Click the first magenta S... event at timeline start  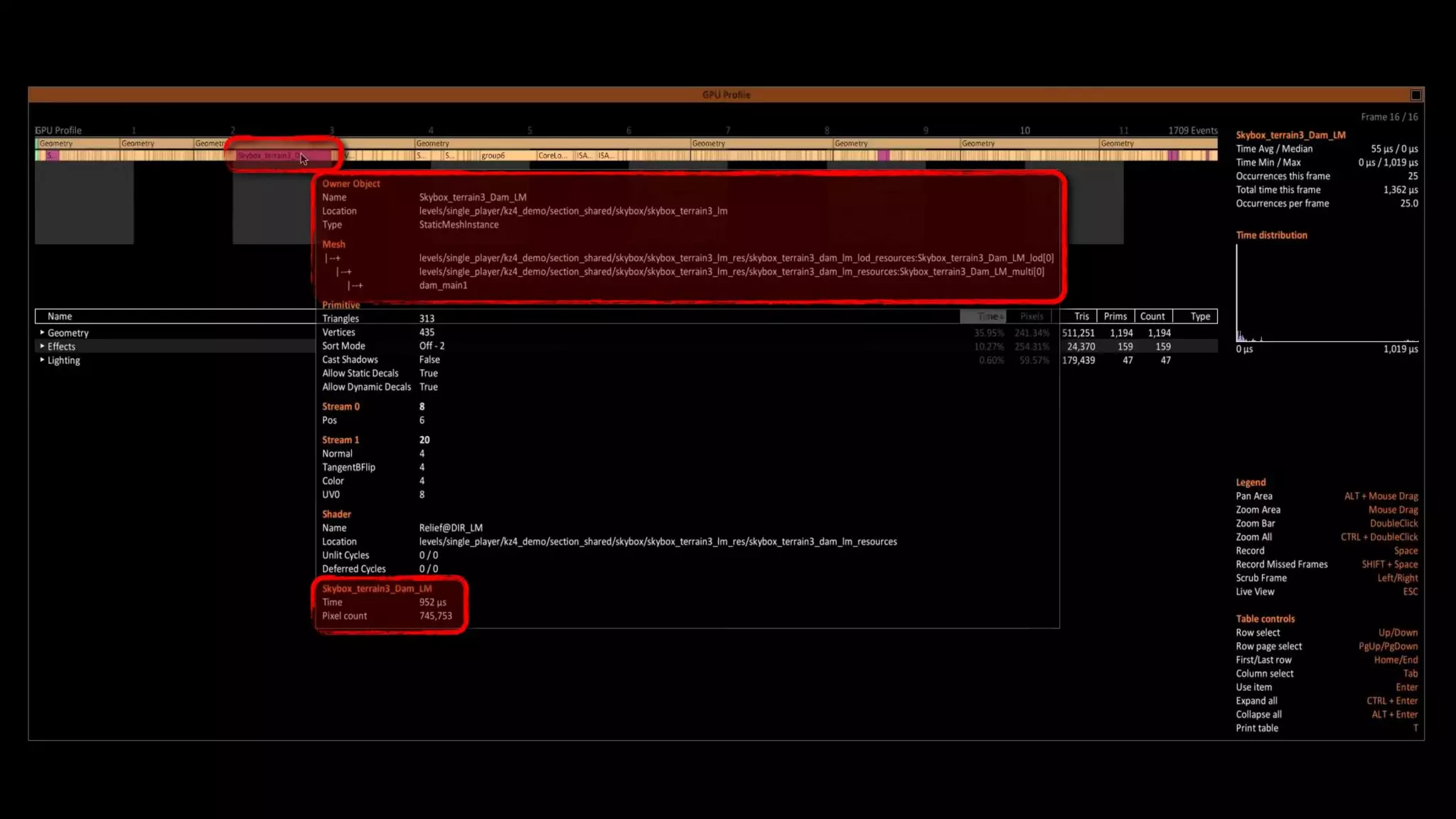pos(51,156)
